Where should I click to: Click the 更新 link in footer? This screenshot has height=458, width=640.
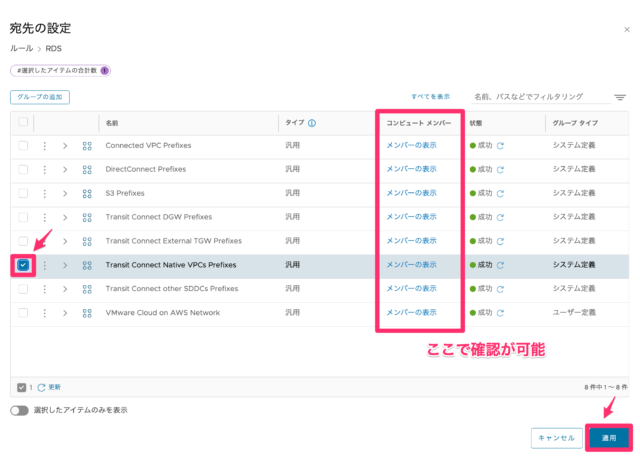(x=54, y=387)
